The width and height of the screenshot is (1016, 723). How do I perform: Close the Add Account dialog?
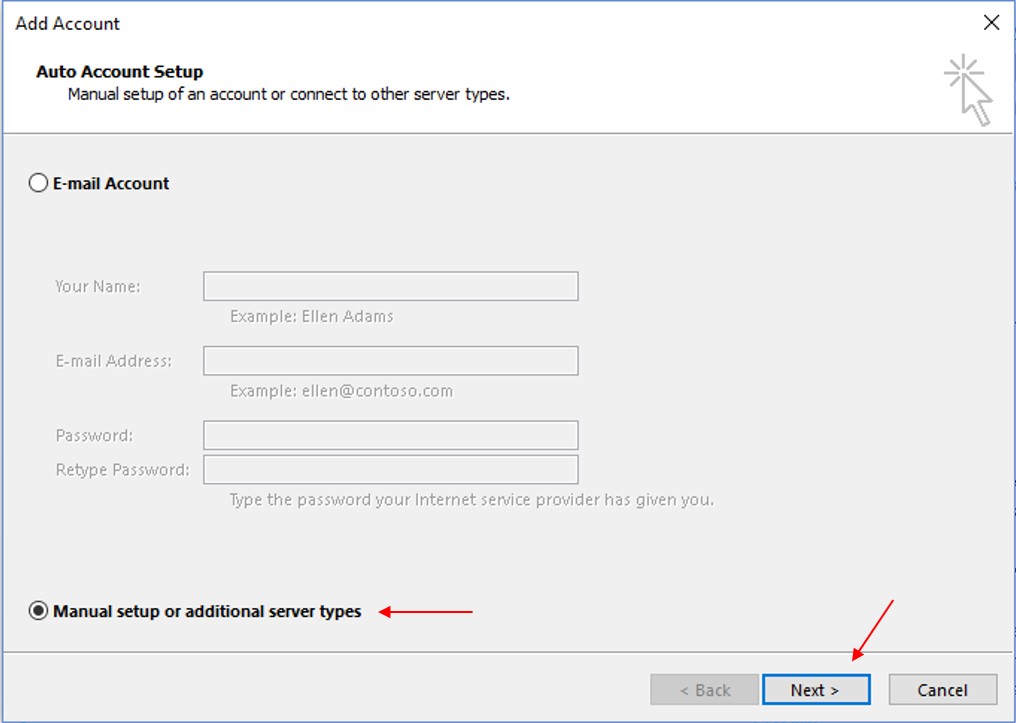(x=991, y=23)
